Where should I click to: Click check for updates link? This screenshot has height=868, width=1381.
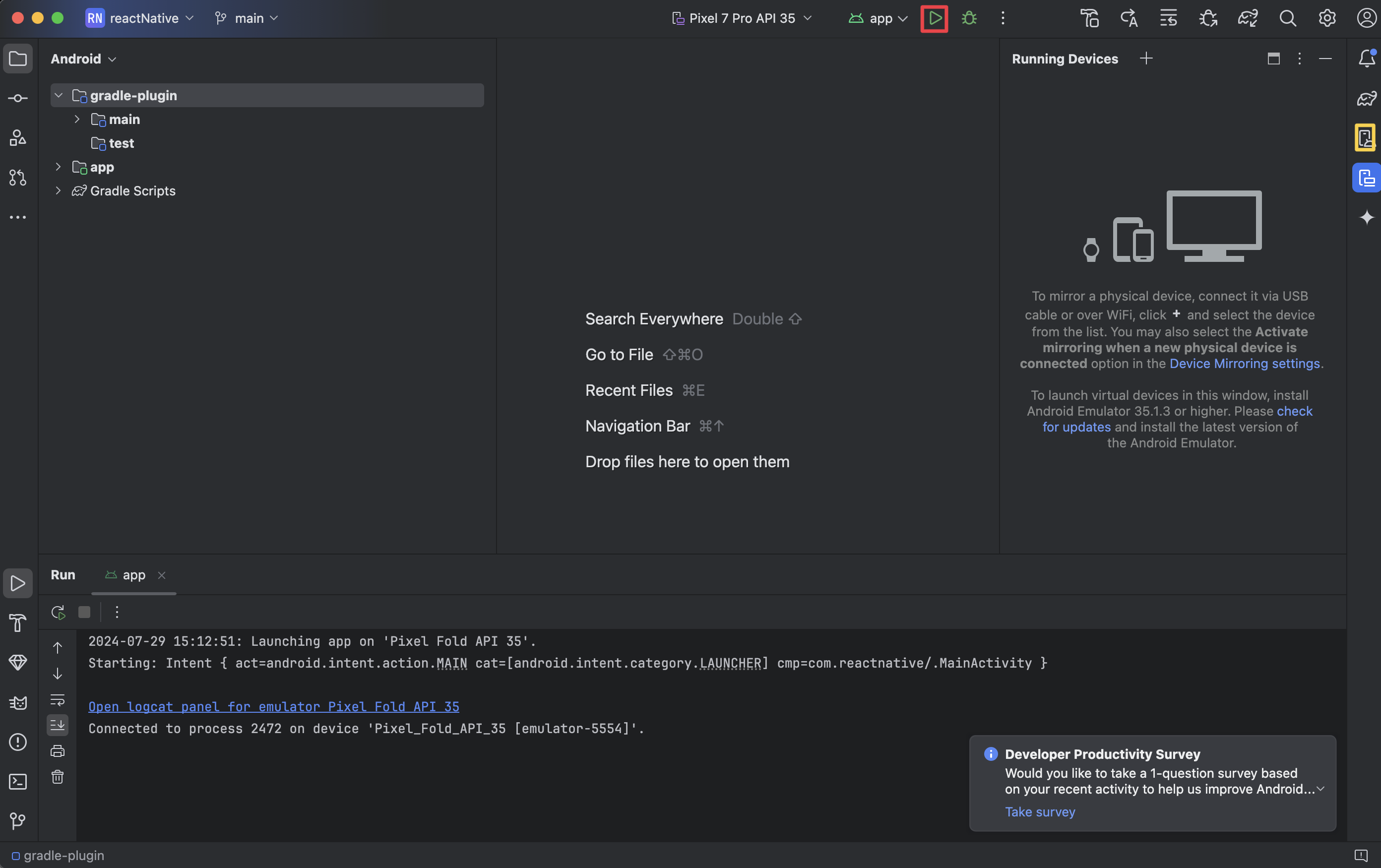[x=1178, y=419]
